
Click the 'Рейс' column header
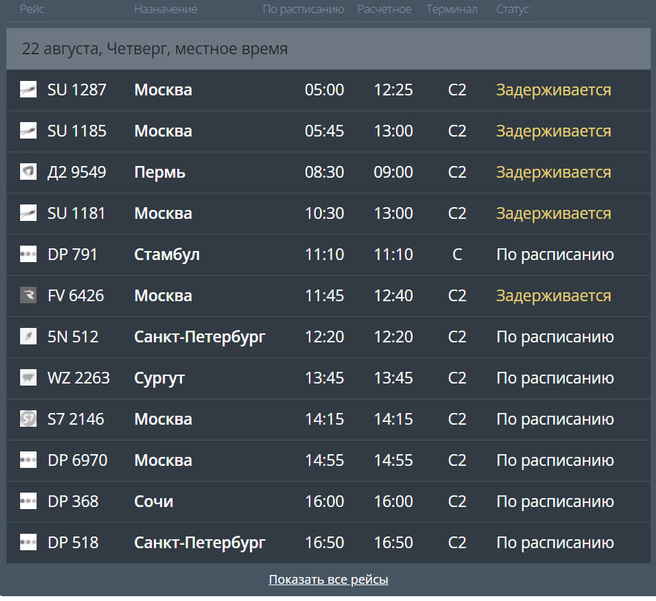click(x=33, y=9)
